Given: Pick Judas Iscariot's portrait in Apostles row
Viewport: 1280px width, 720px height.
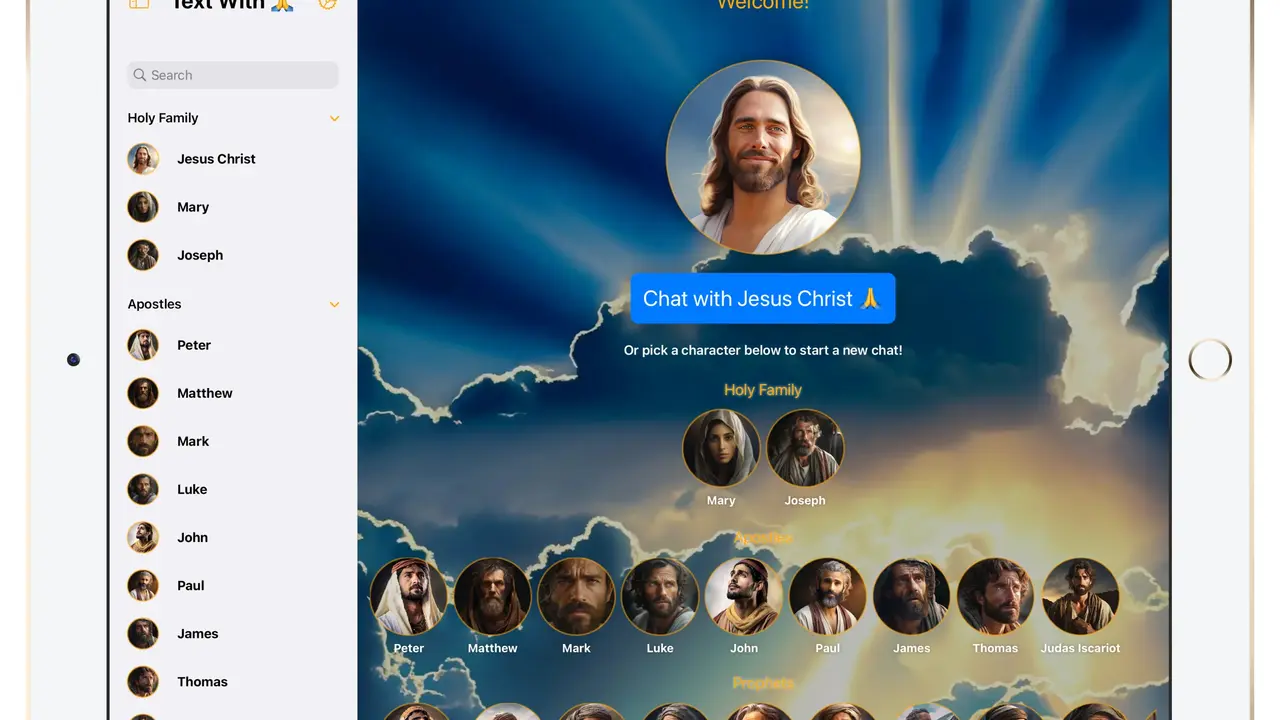Looking at the screenshot, I should [1080, 596].
